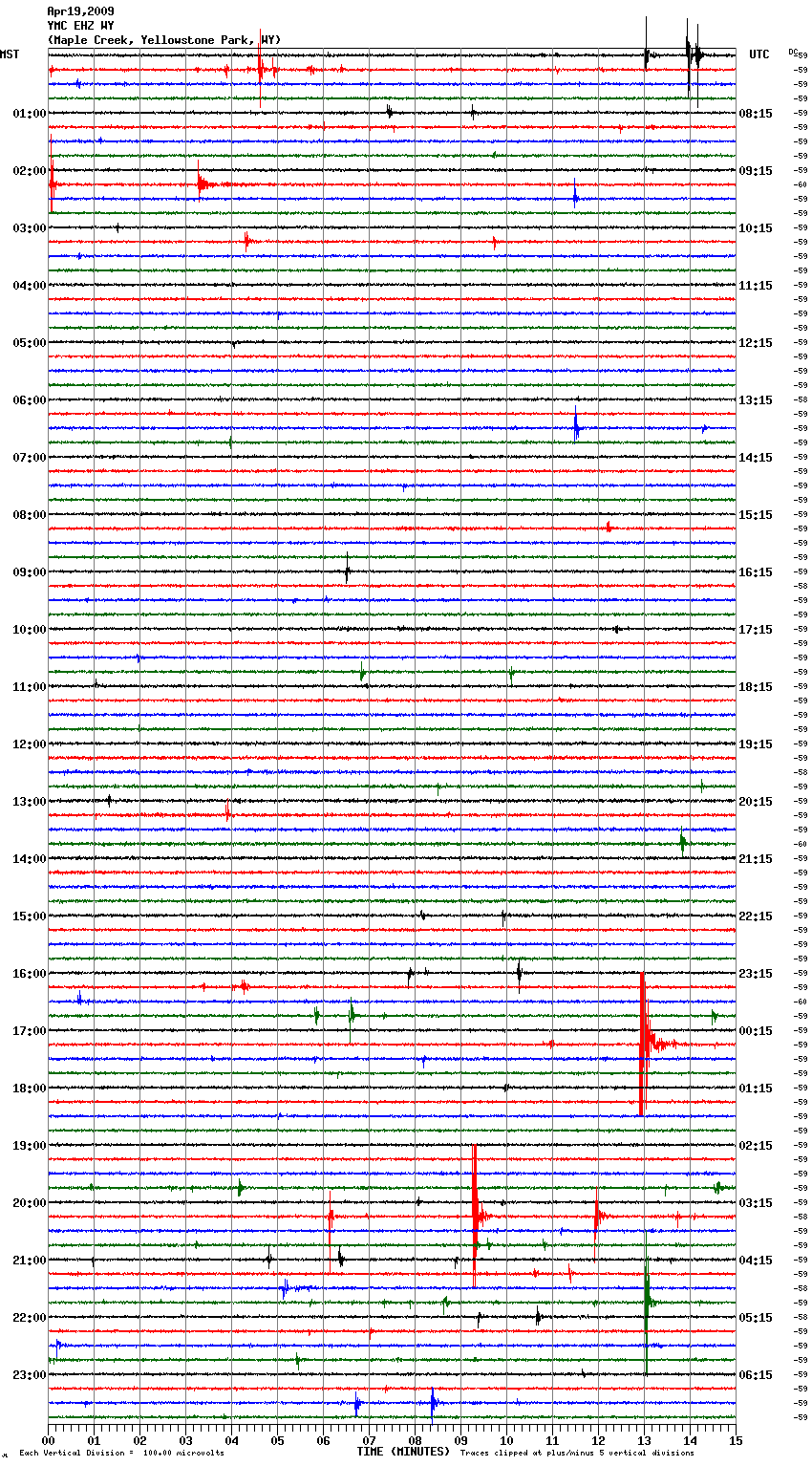
Task: Click minute 11 on the bottom axis
Action: coord(552,1440)
